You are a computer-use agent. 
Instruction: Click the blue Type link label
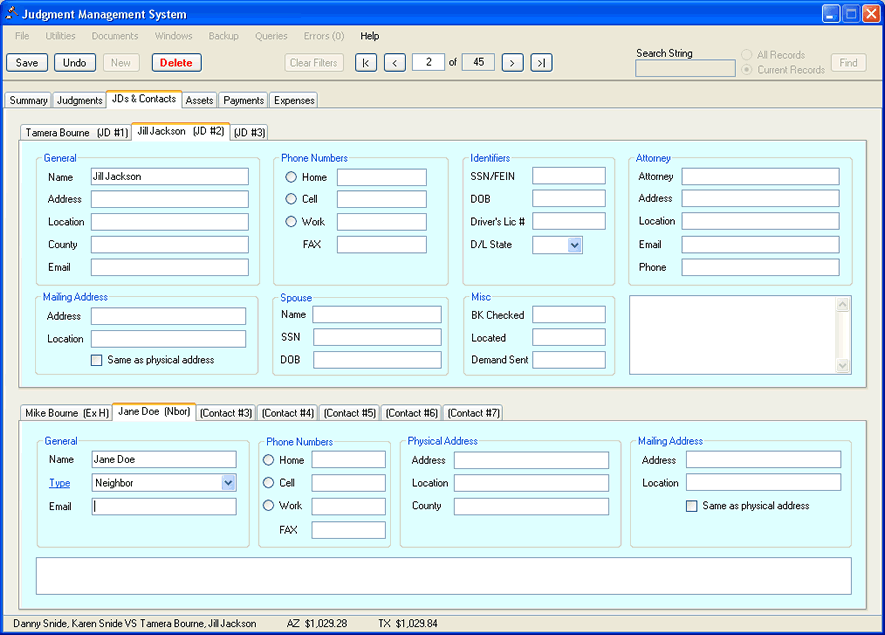60,483
